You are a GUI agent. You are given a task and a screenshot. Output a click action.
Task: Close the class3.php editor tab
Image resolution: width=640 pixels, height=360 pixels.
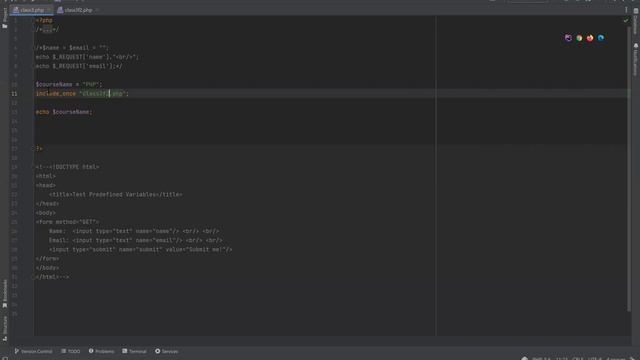click(49, 10)
